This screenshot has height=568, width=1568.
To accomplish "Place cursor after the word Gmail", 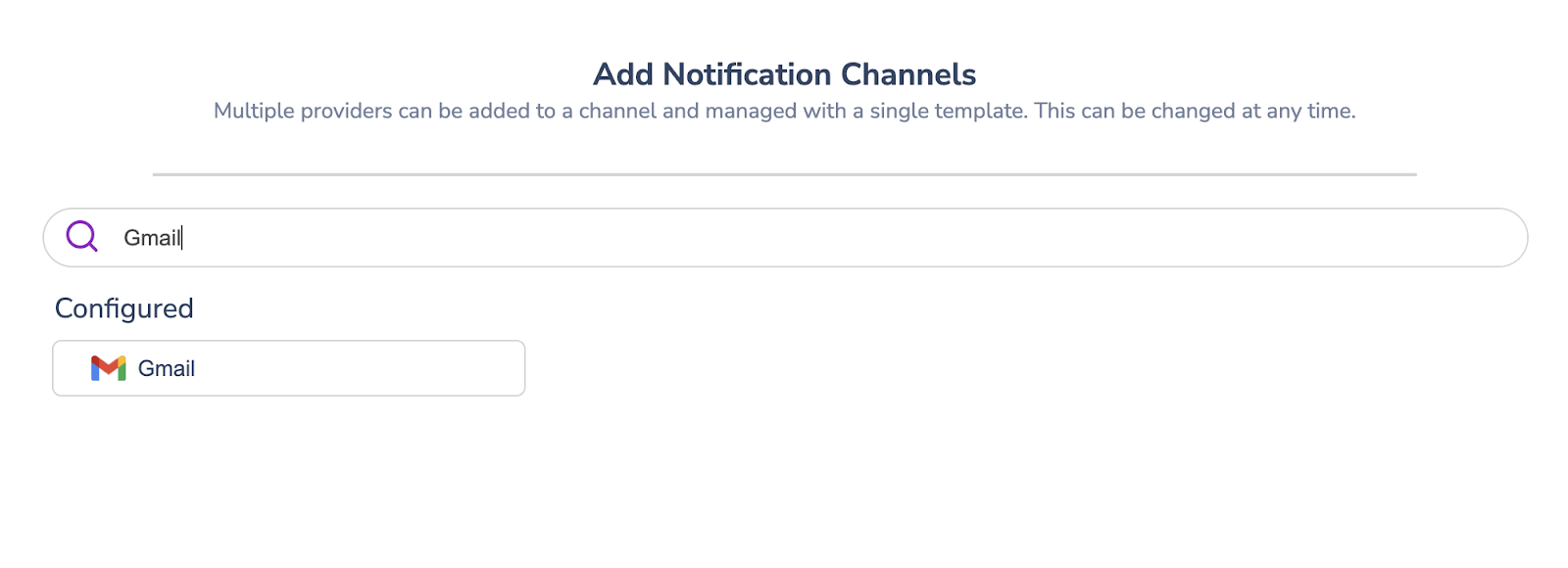I will (184, 236).
